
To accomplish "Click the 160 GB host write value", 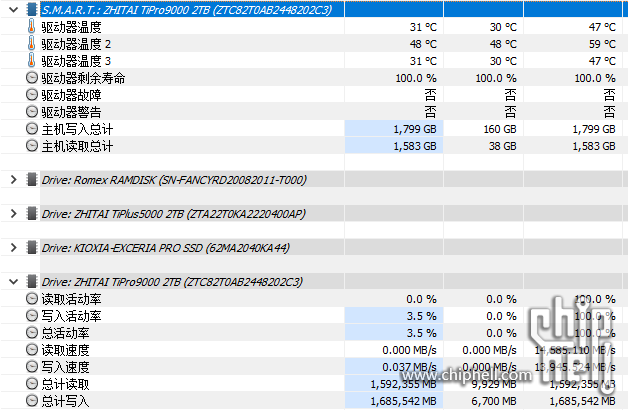I will tap(500, 129).
